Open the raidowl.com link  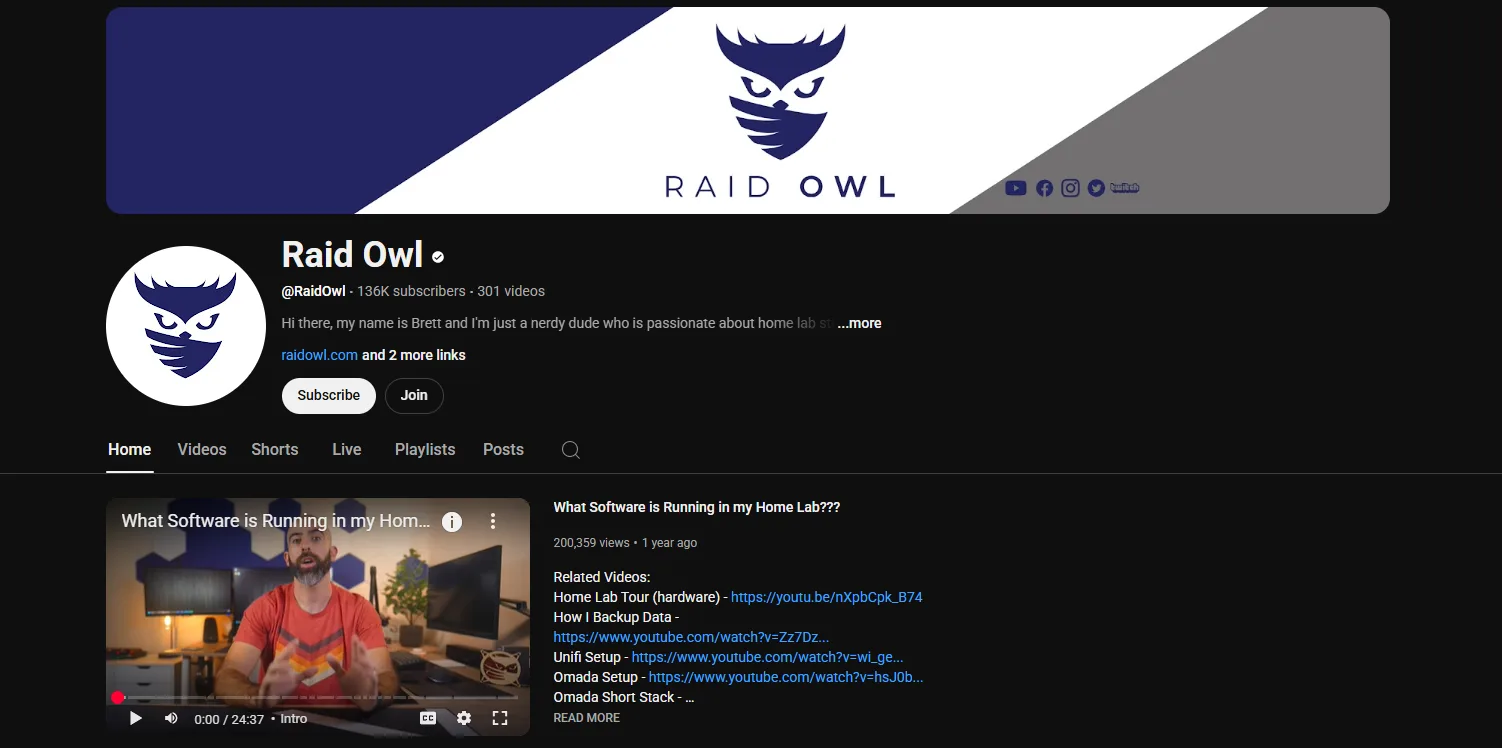tap(320, 355)
